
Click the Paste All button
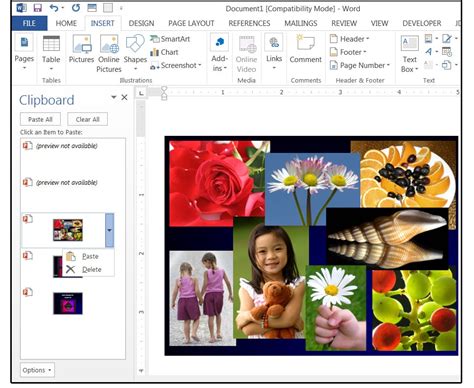pyautogui.click(x=40, y=119)
